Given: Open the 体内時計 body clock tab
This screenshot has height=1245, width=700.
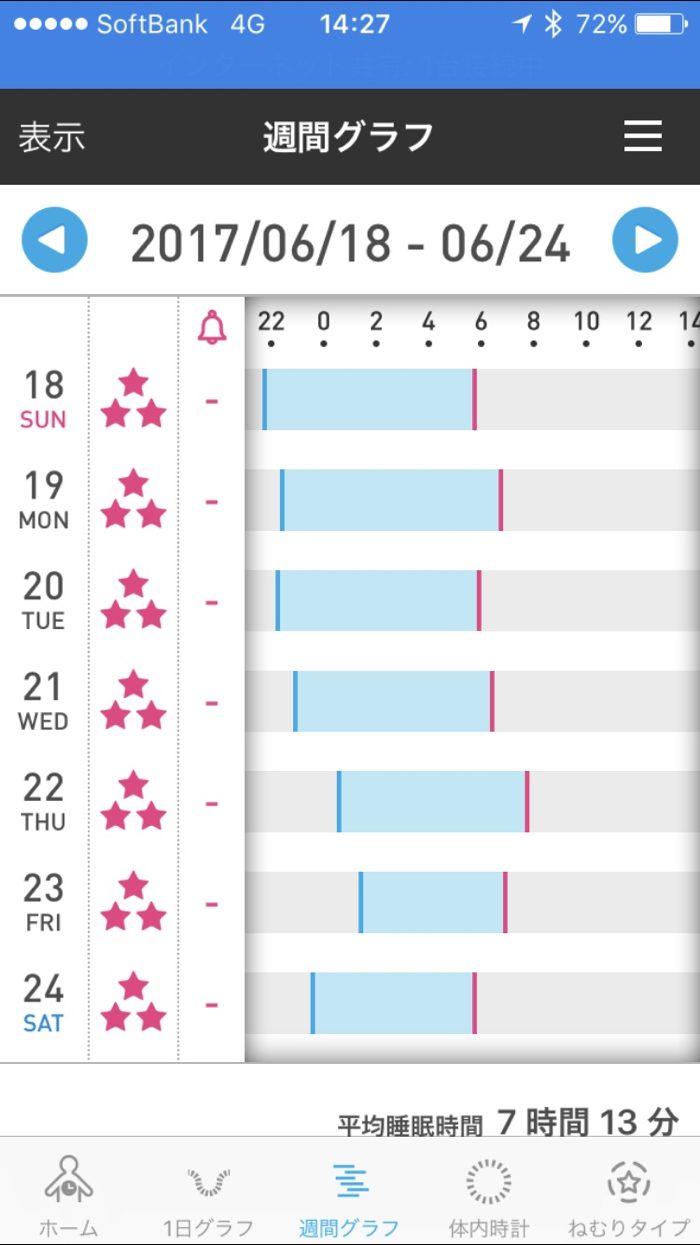Looking at the screenshot, I should tap(489, 1195).
